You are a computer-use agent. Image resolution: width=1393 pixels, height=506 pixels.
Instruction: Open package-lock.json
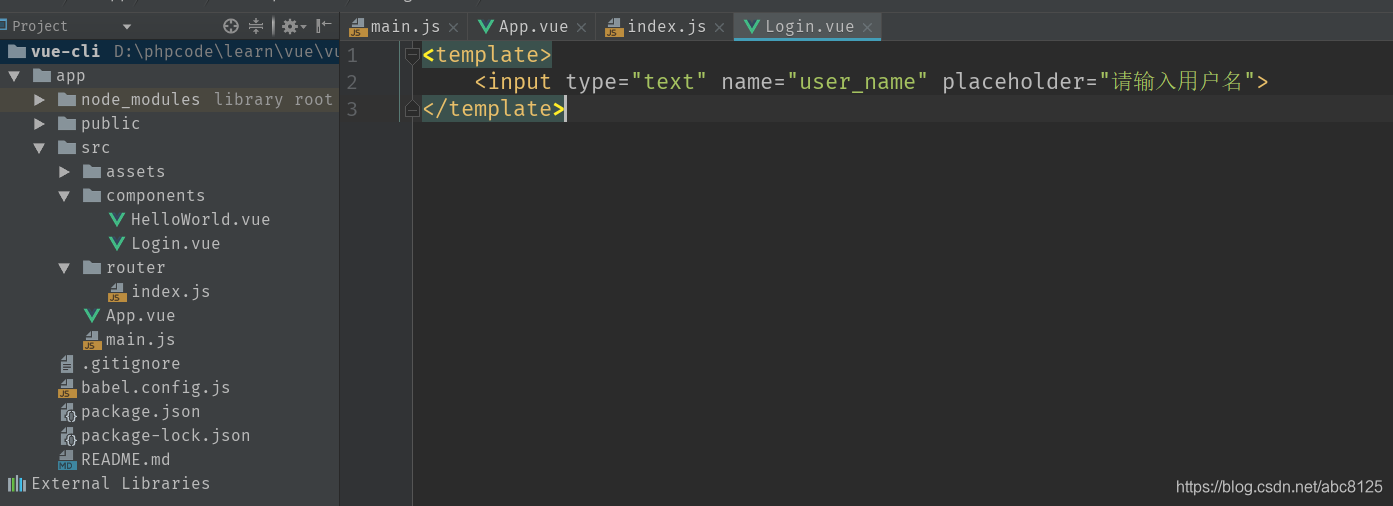pos(165,435)
